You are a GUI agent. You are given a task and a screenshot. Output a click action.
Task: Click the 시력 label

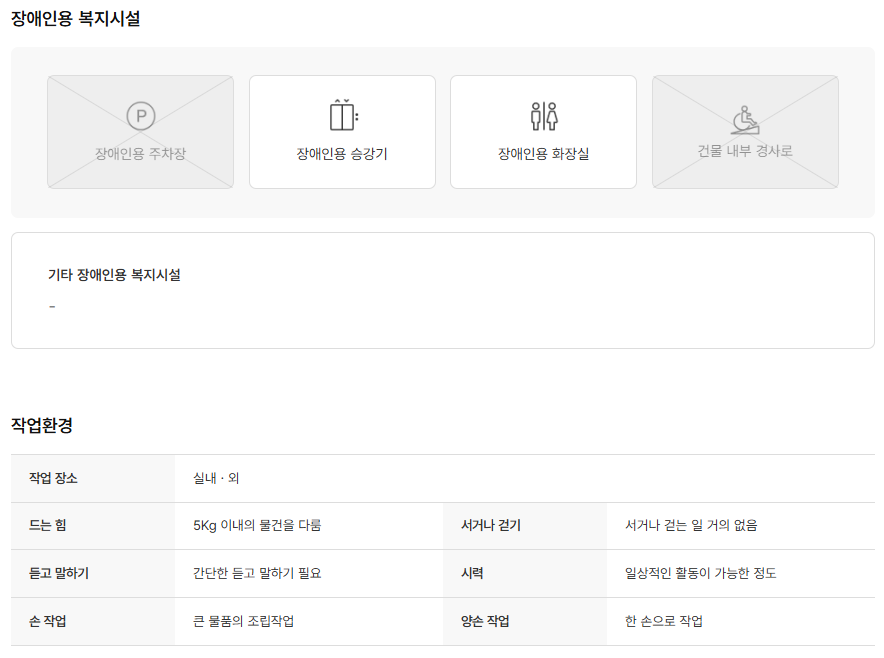pyautogui.click(x=472, y=573)
